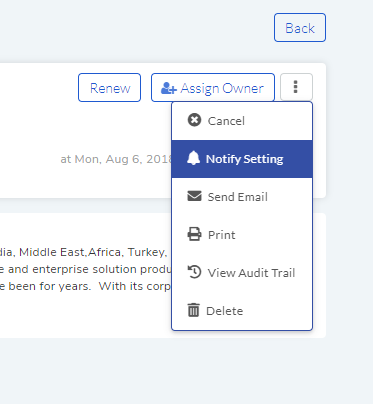The image size is (373, 404).
Task: Click the 'Middle East, Africa, Turkey' description line
Action: [x=93, y=252]
